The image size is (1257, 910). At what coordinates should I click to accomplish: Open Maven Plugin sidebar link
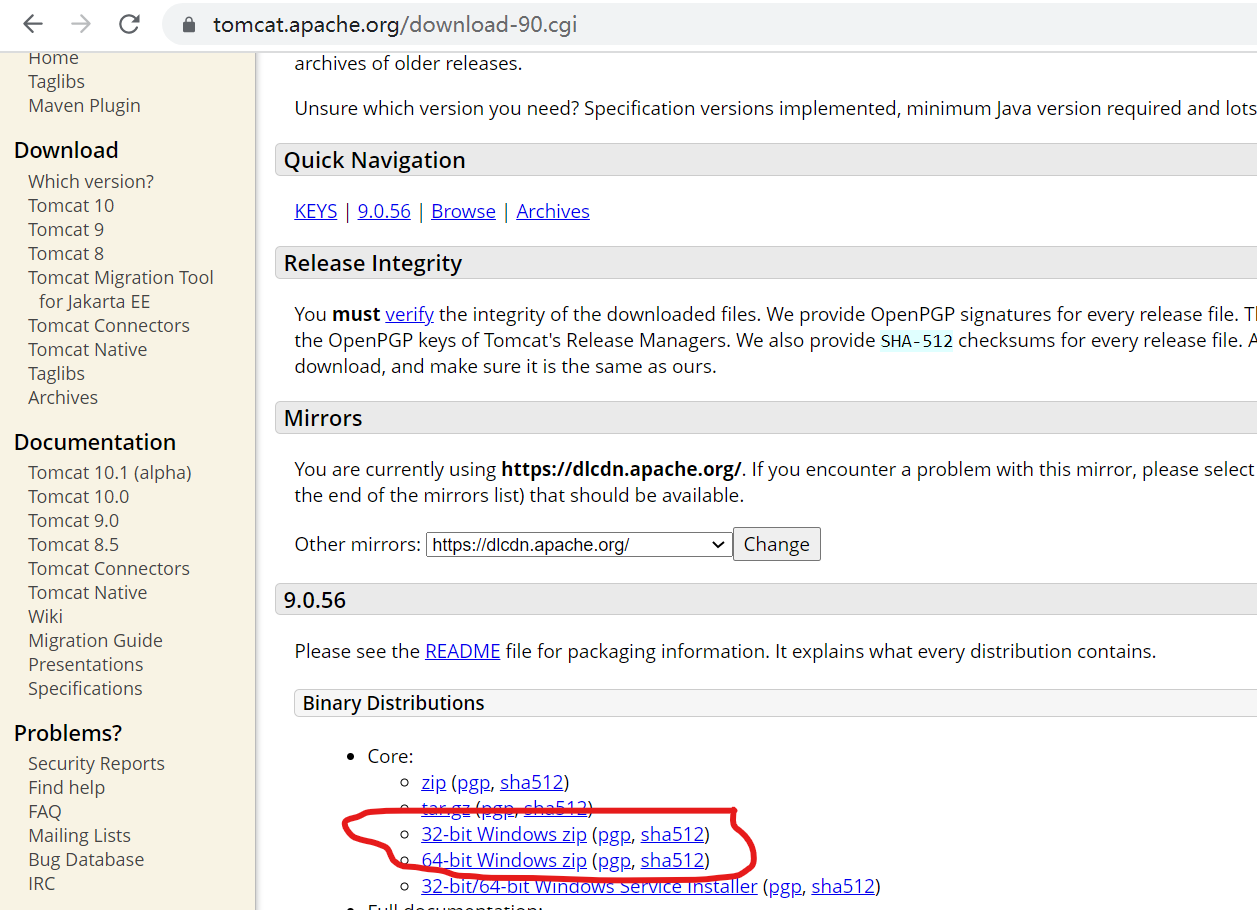click(84, 105)
